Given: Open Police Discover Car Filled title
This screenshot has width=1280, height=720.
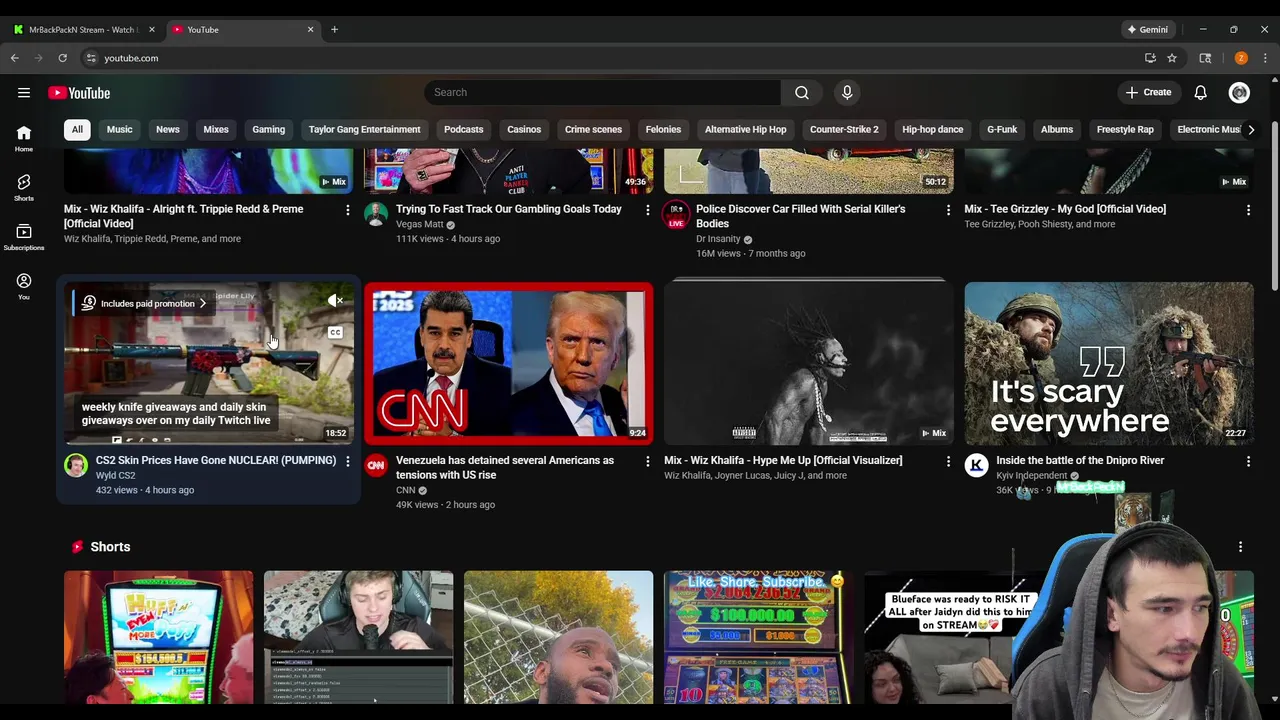Looking at the screenshot, I should click(x=801, y=216).
